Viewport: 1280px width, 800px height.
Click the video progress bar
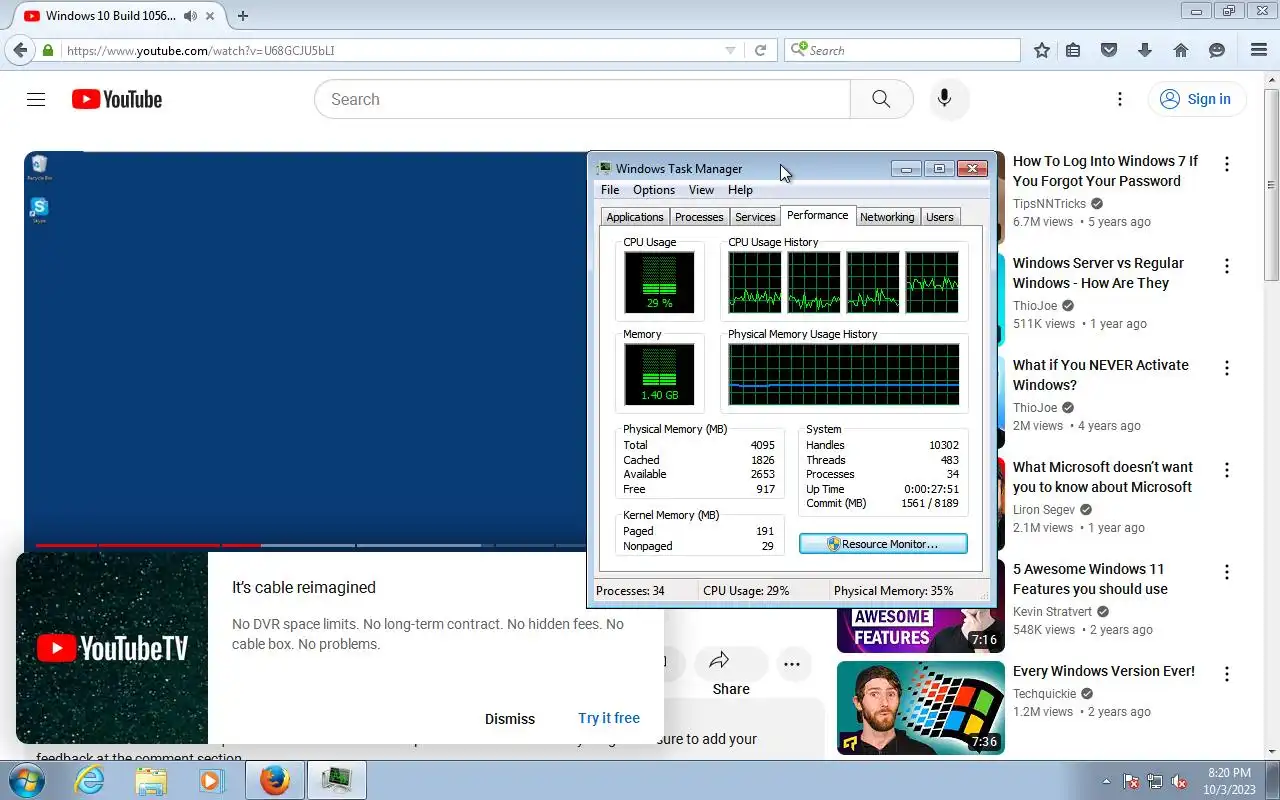[x=310, y=545]
